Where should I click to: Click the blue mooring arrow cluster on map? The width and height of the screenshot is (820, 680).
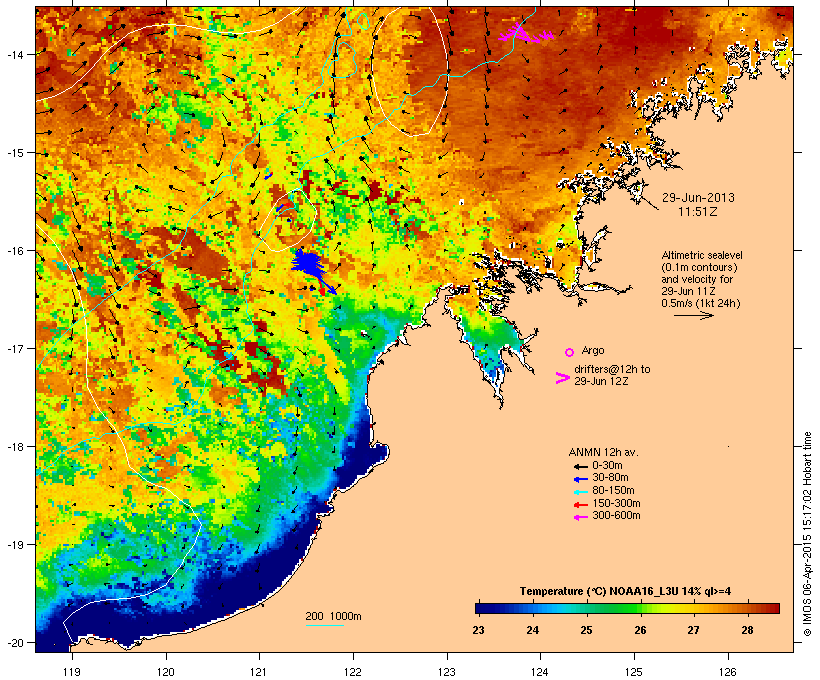[x=309, y=264]
